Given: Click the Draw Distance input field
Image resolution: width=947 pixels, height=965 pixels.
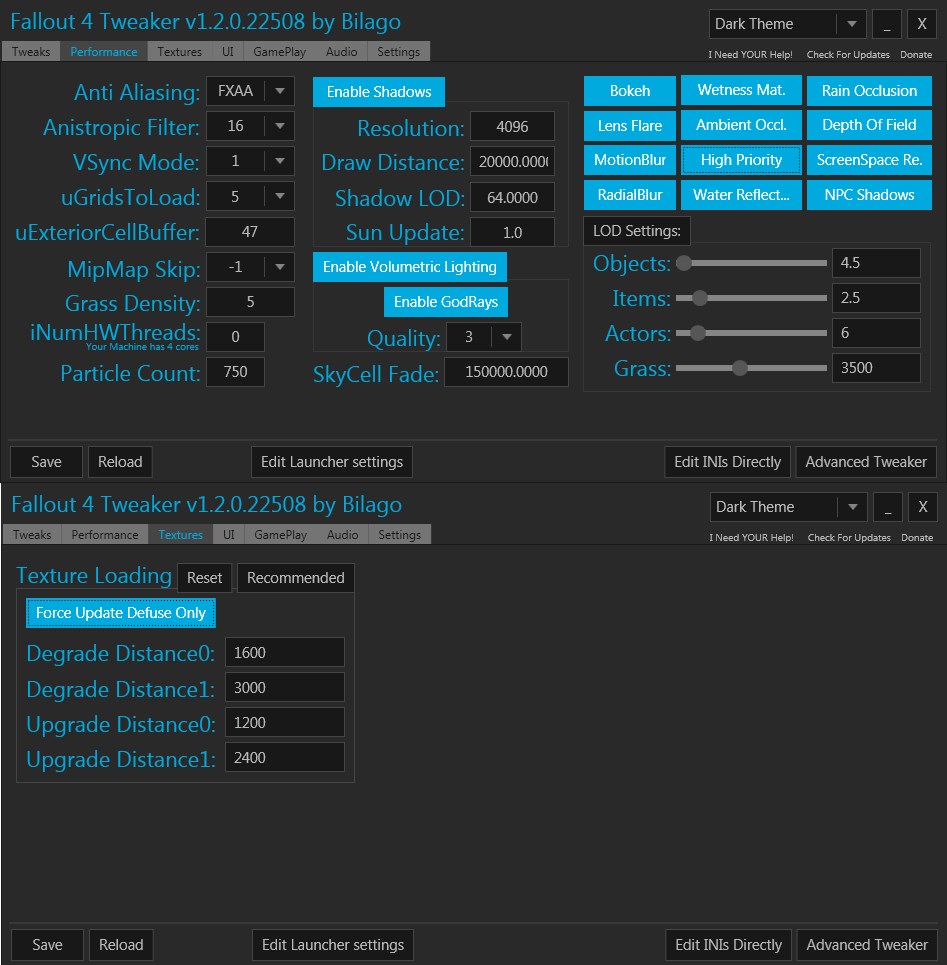Looking at the screenshot, I should (x=512, y=162).
